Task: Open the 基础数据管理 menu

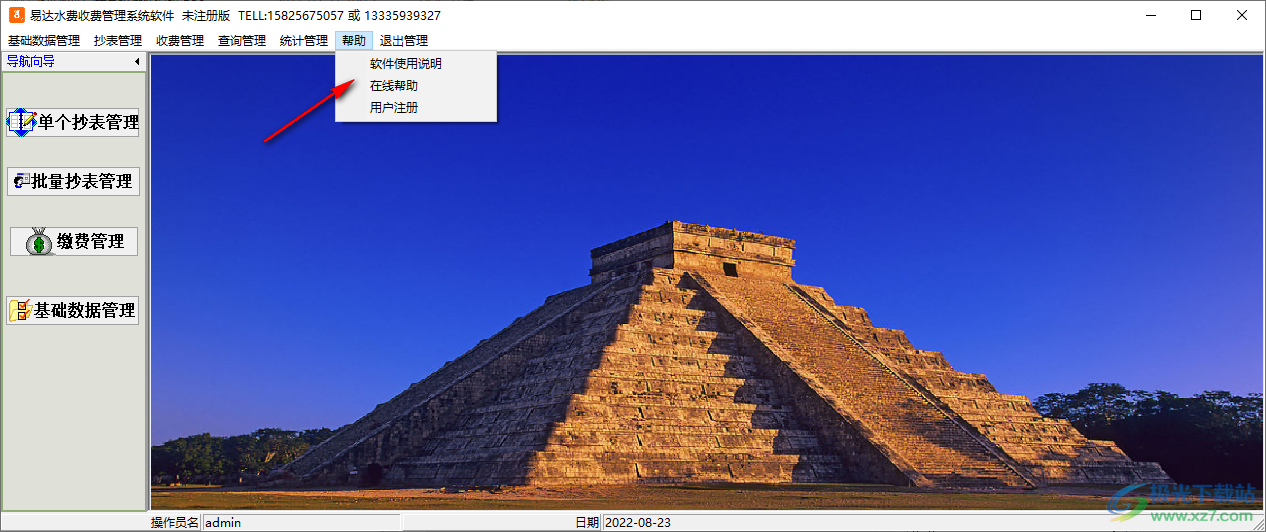Action: tap(44, 41)
